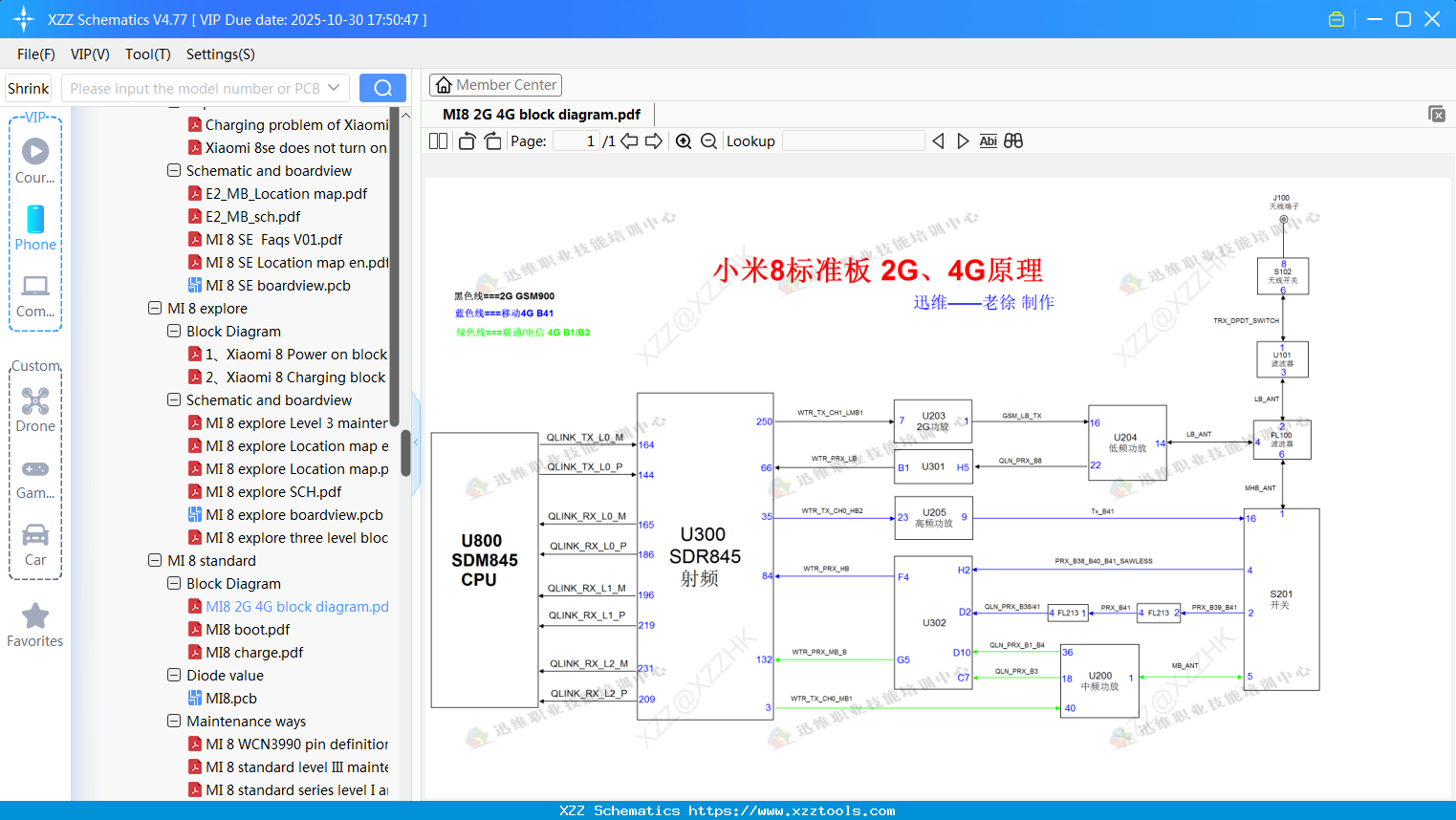Open the Favorites star panel
Image resolution: width=1456 pixels, height=820 pixels.
(x=34, y=617)
